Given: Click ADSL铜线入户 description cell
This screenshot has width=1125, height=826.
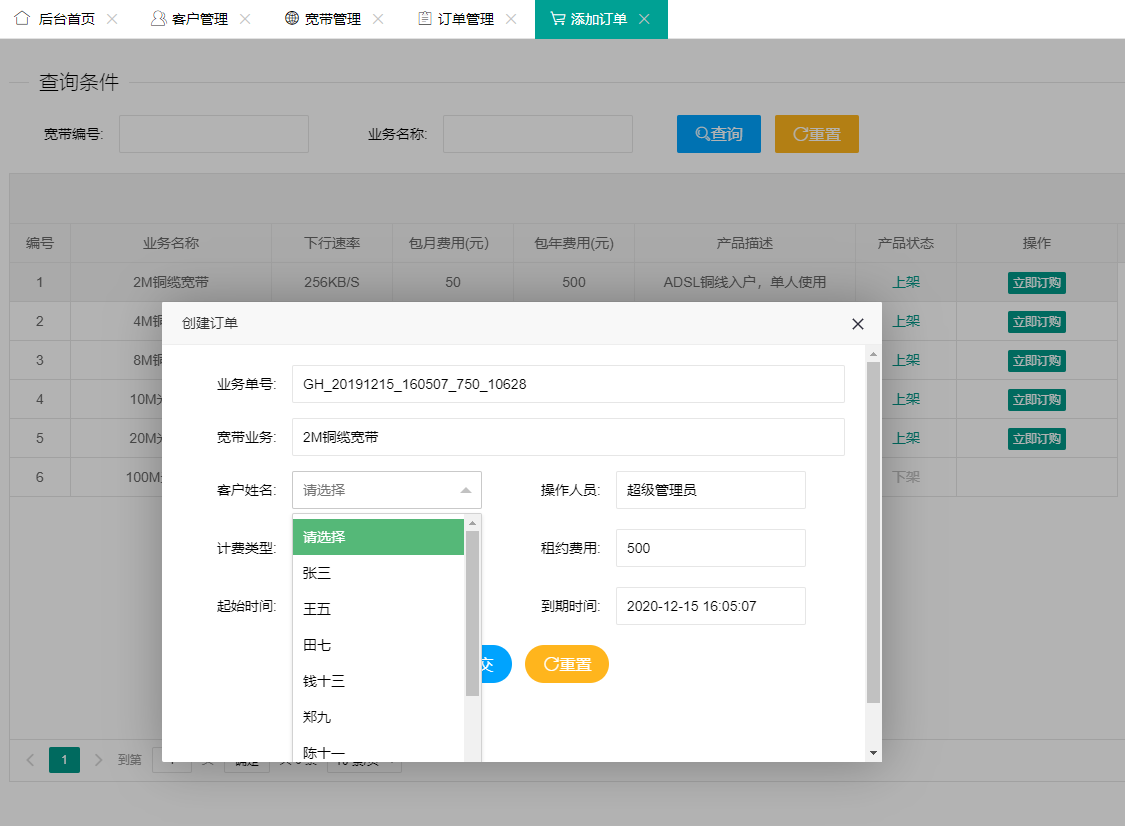Looking at the screenshot, I should [x=745, y=282].
